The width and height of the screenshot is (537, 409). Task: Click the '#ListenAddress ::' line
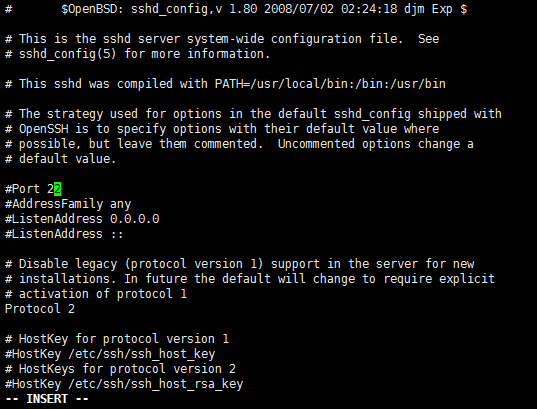pyautogui.click(x=64, y=234)
